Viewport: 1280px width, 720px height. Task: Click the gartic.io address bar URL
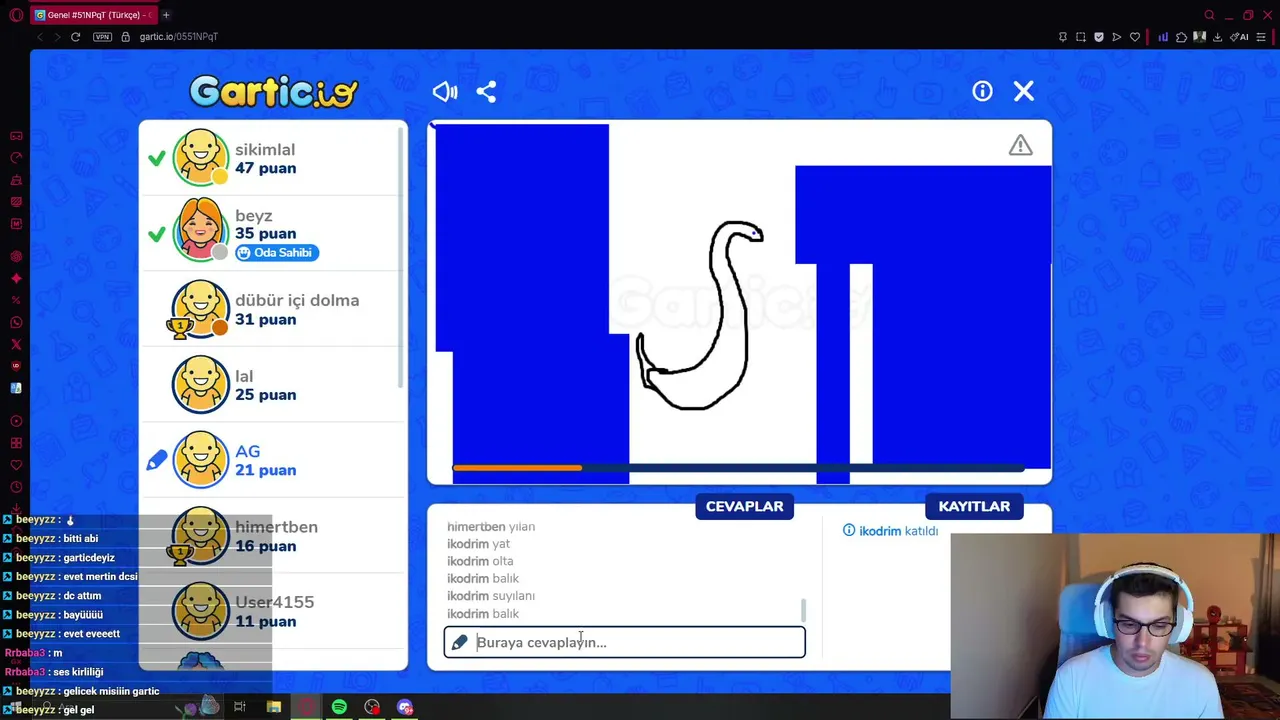click(x=179, y=37)
